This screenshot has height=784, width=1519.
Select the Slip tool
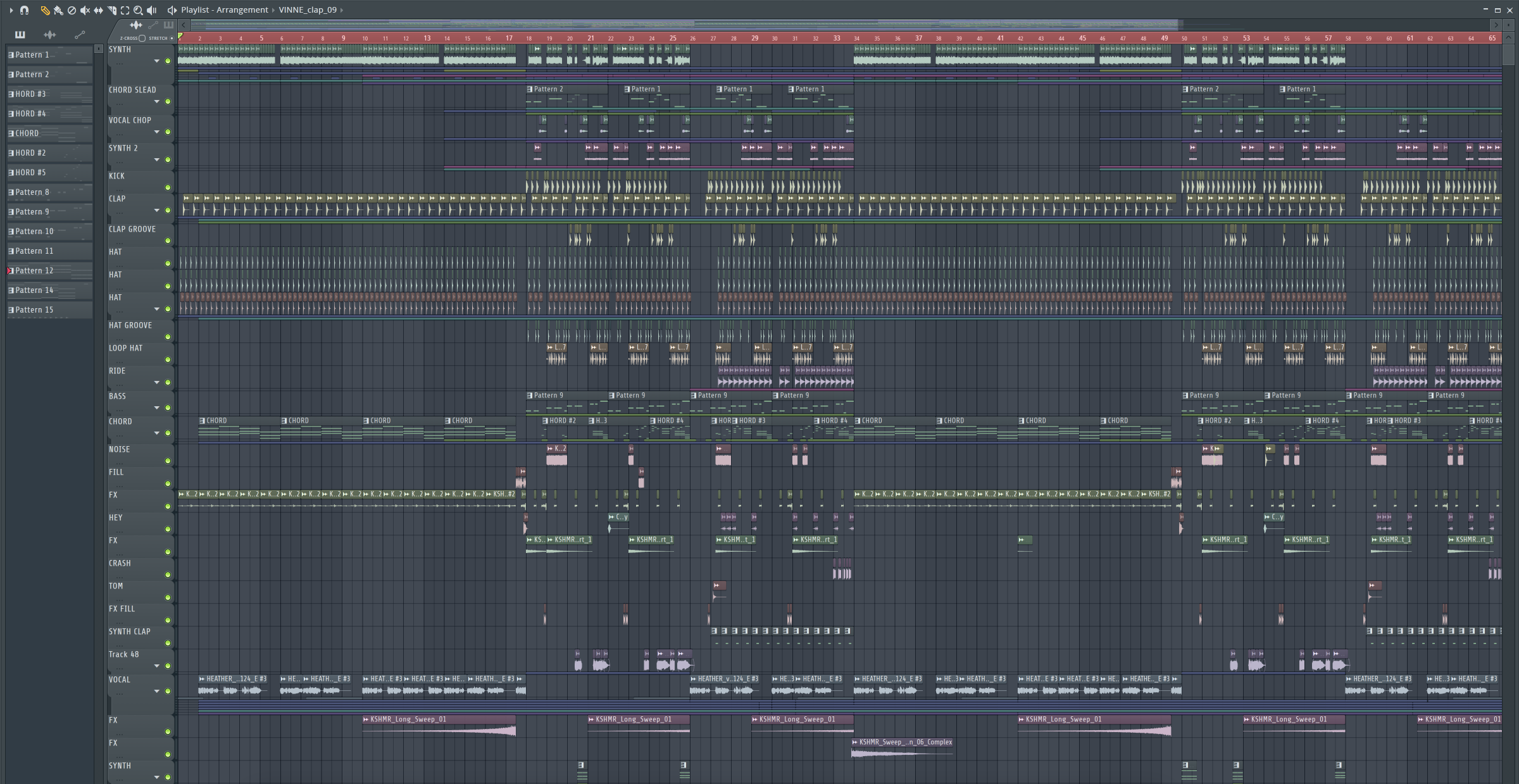98,10
